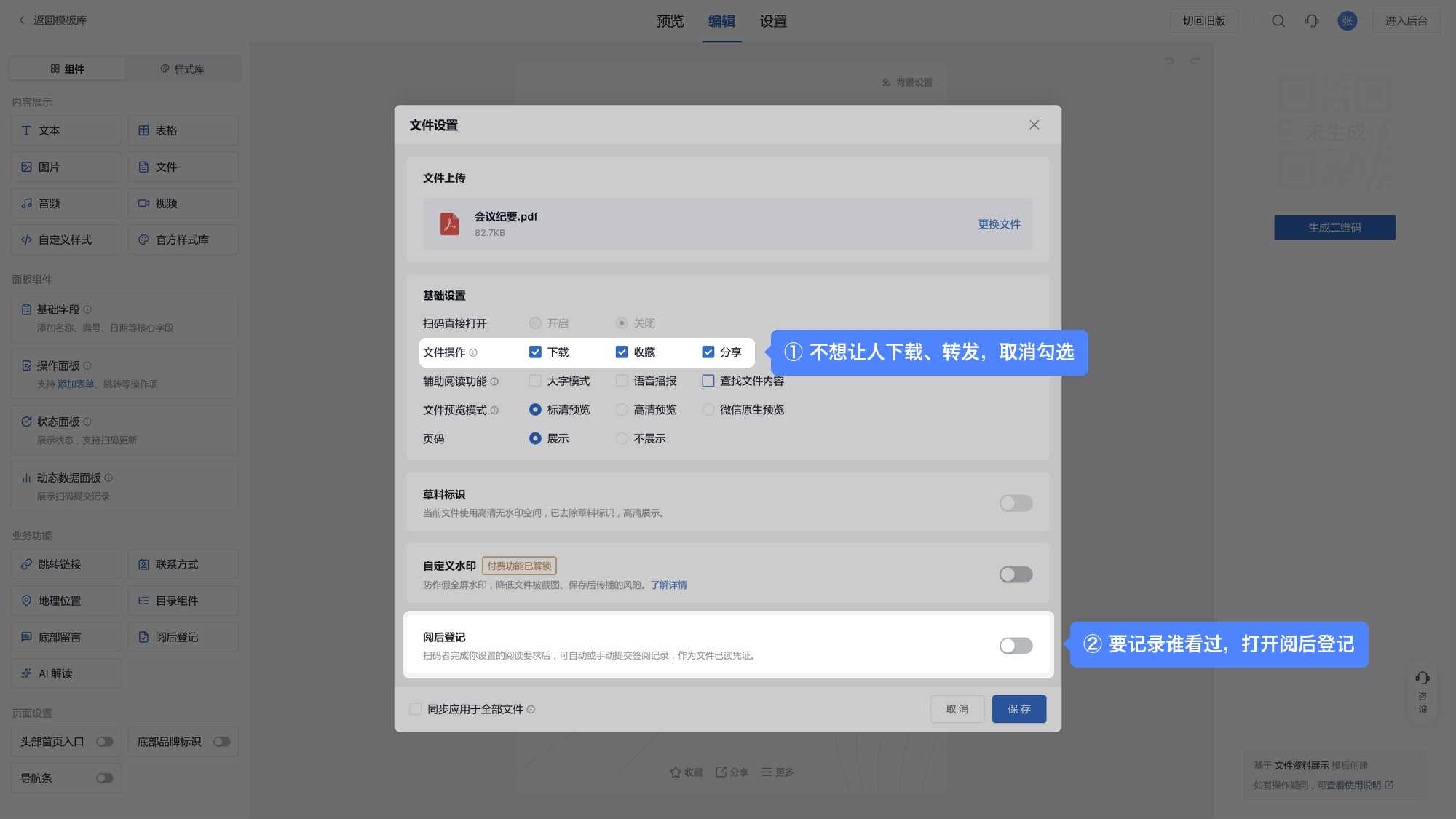Select 高清预览 radio option

click(x=622, y=410)
